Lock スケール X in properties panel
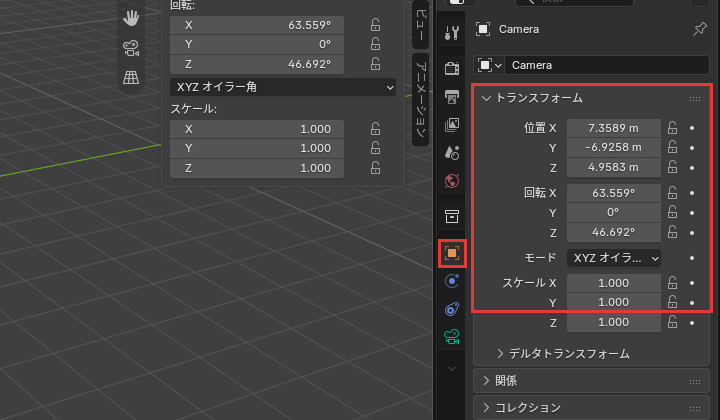The height and width of the screenshot is (420, 720). pyautogui.click(x=672, y=283)
